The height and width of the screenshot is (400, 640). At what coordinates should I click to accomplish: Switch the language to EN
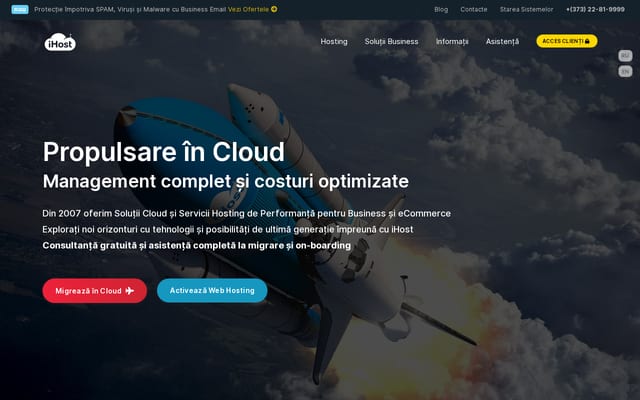pyautogui.click(x=625, y=71)
